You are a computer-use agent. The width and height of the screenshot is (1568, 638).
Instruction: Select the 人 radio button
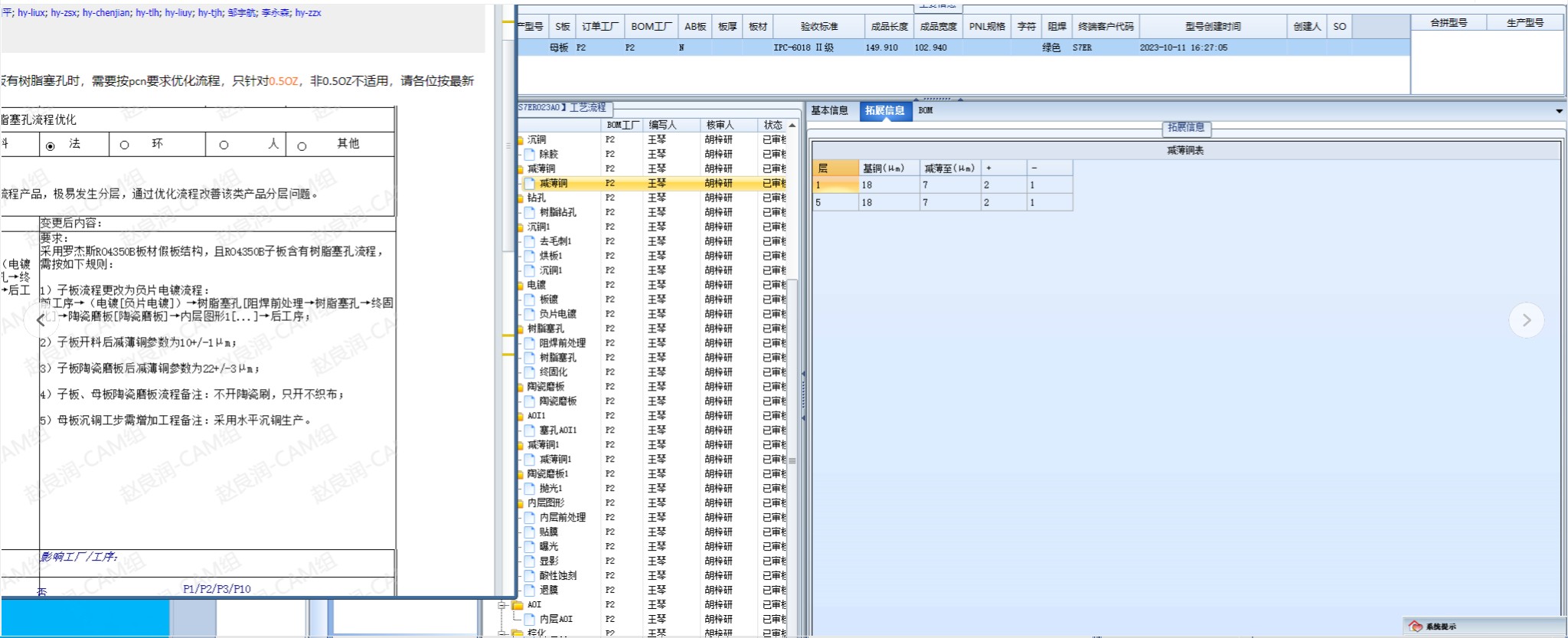point(224,145)
